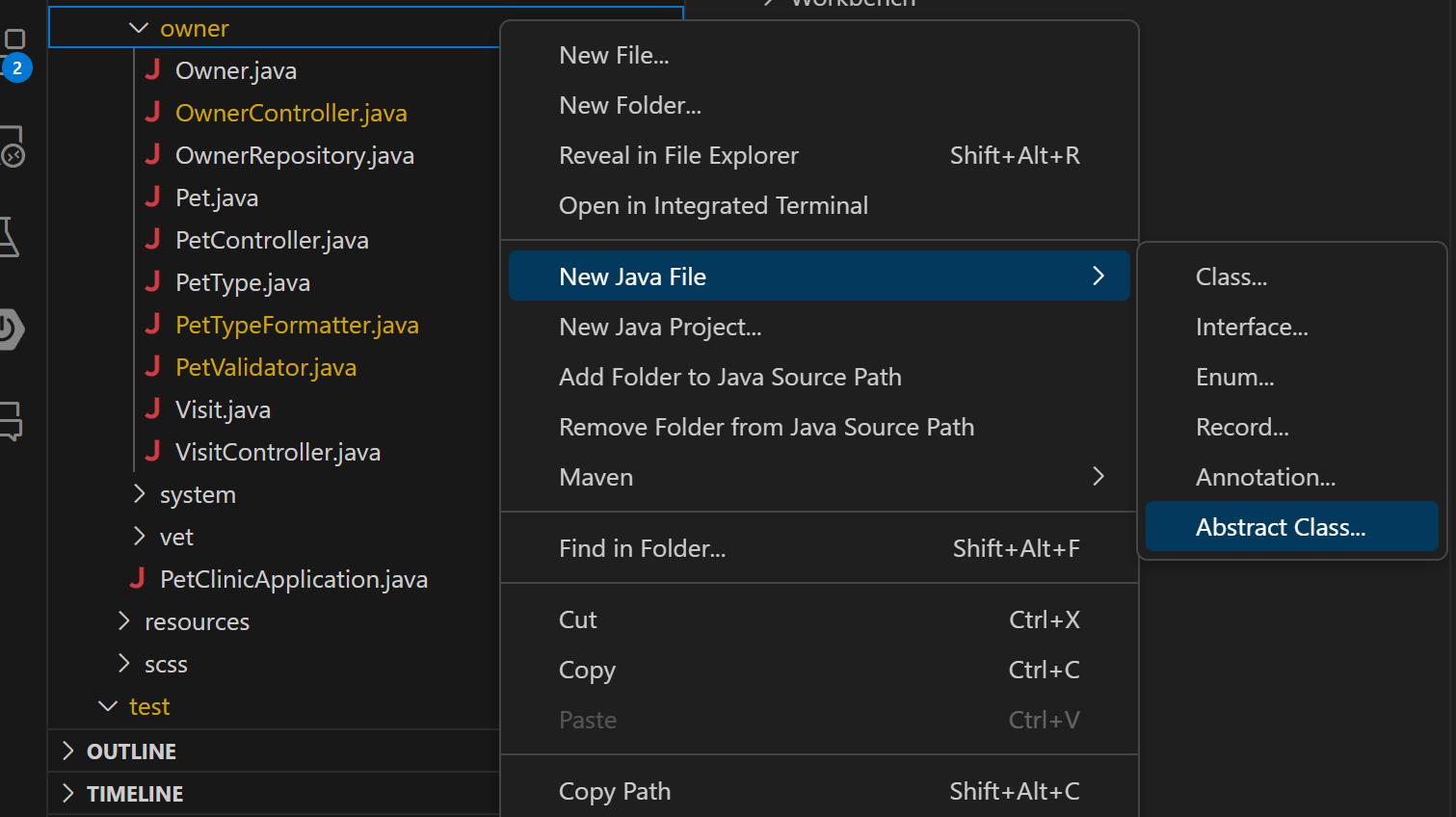1456x817 pixels.
Task: Open the Testing beaker icon
Action: [x=14, y=235]
